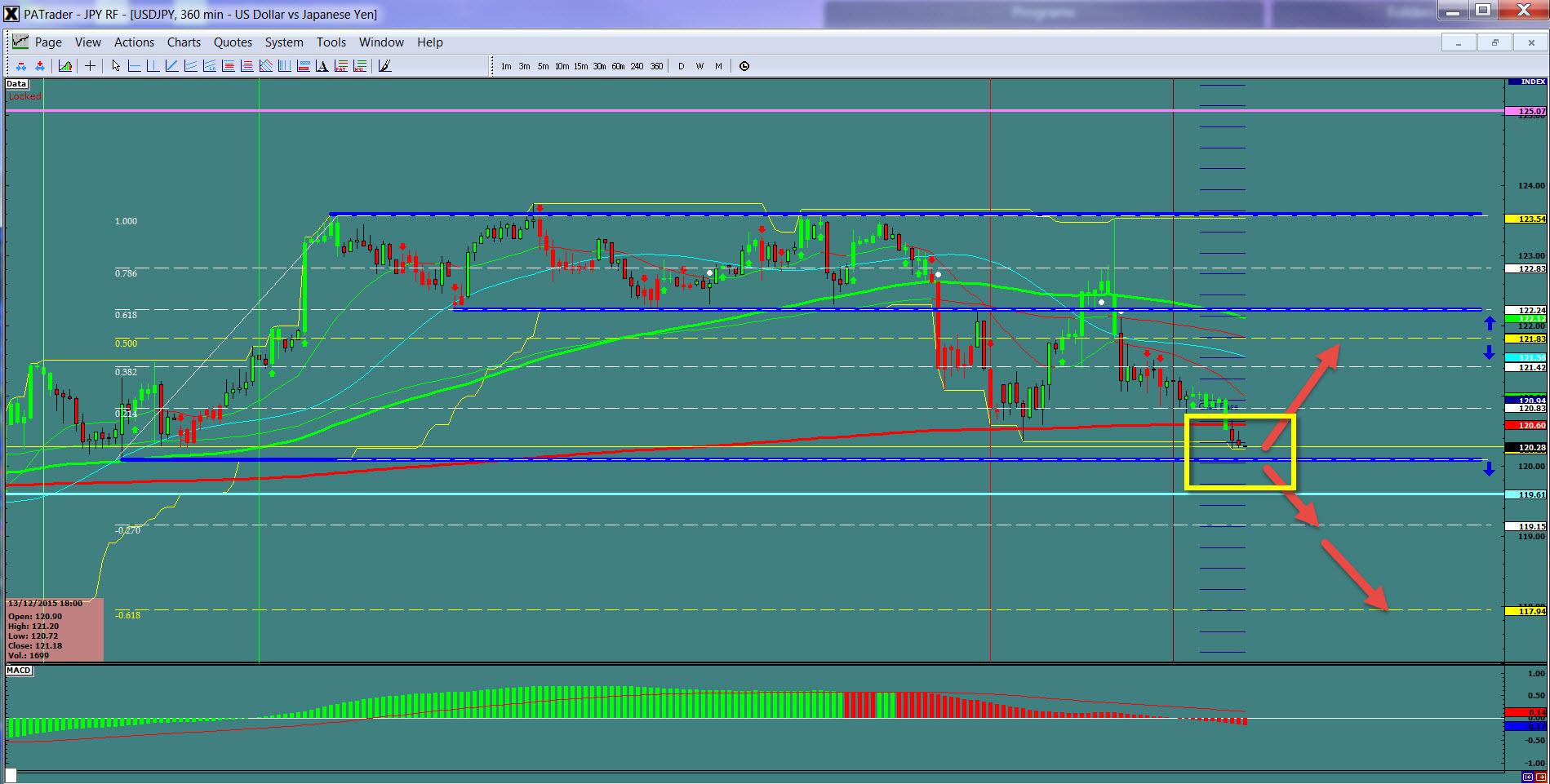The height and width of the screenshot is (784, 1550).
Task: Switch chart to 3m timeframe
Action: (x=524, y=66)
